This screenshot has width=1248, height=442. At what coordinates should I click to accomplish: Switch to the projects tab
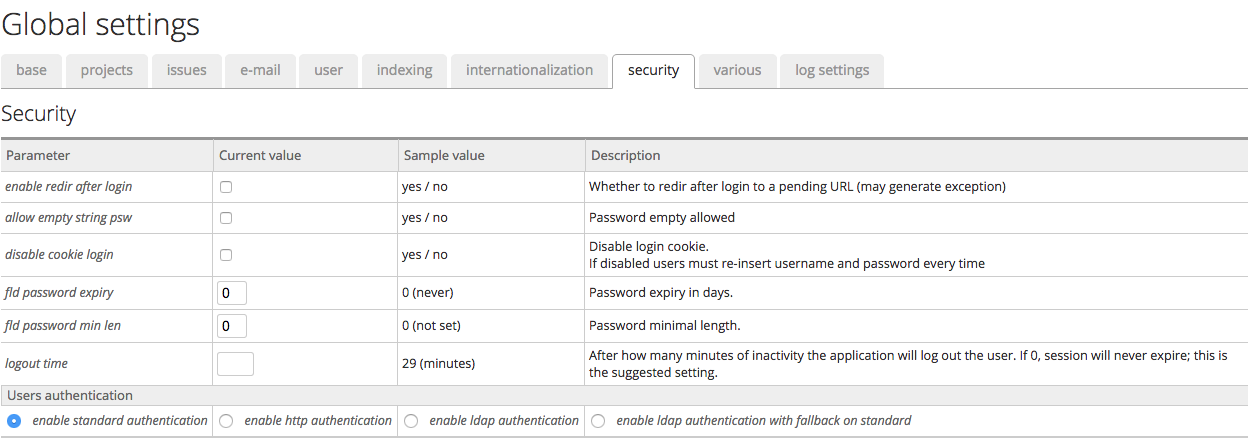pyautogui.click(x=107, y=70)
